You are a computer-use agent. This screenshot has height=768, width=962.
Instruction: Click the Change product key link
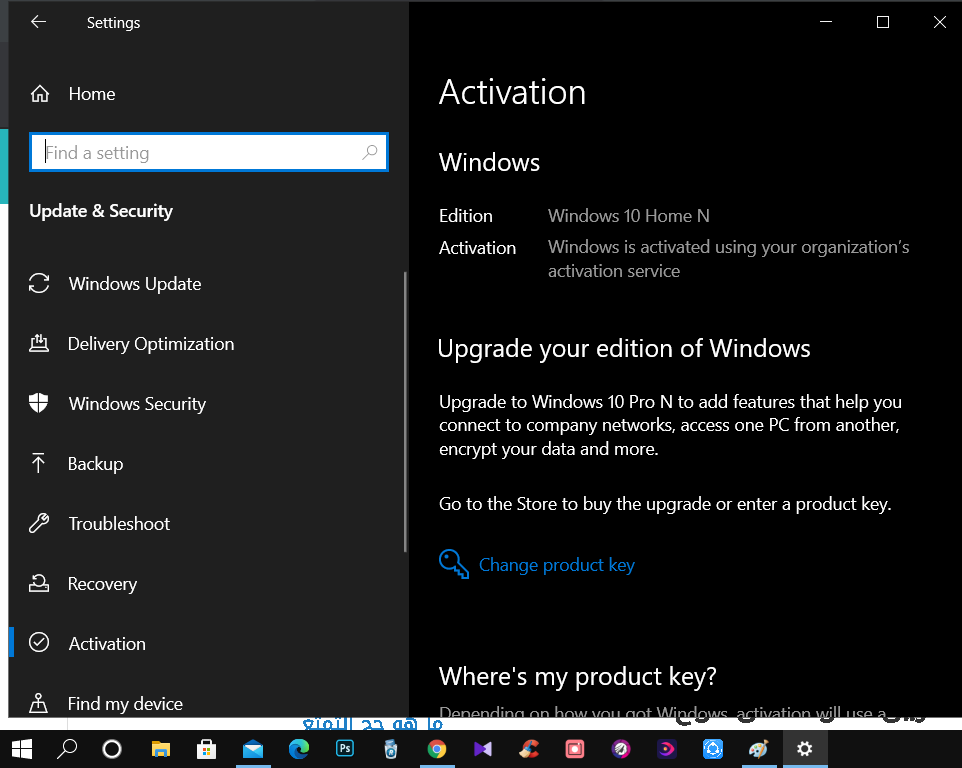(556, 564)
